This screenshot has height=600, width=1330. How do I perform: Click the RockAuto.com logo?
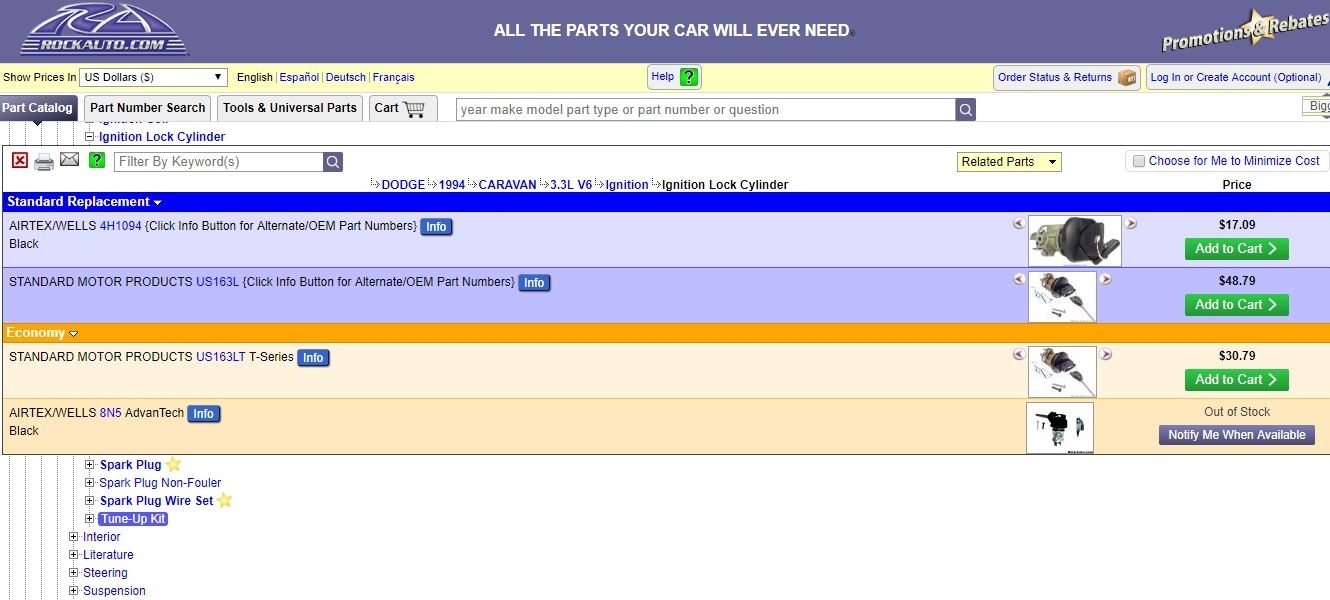pos(104,28)
